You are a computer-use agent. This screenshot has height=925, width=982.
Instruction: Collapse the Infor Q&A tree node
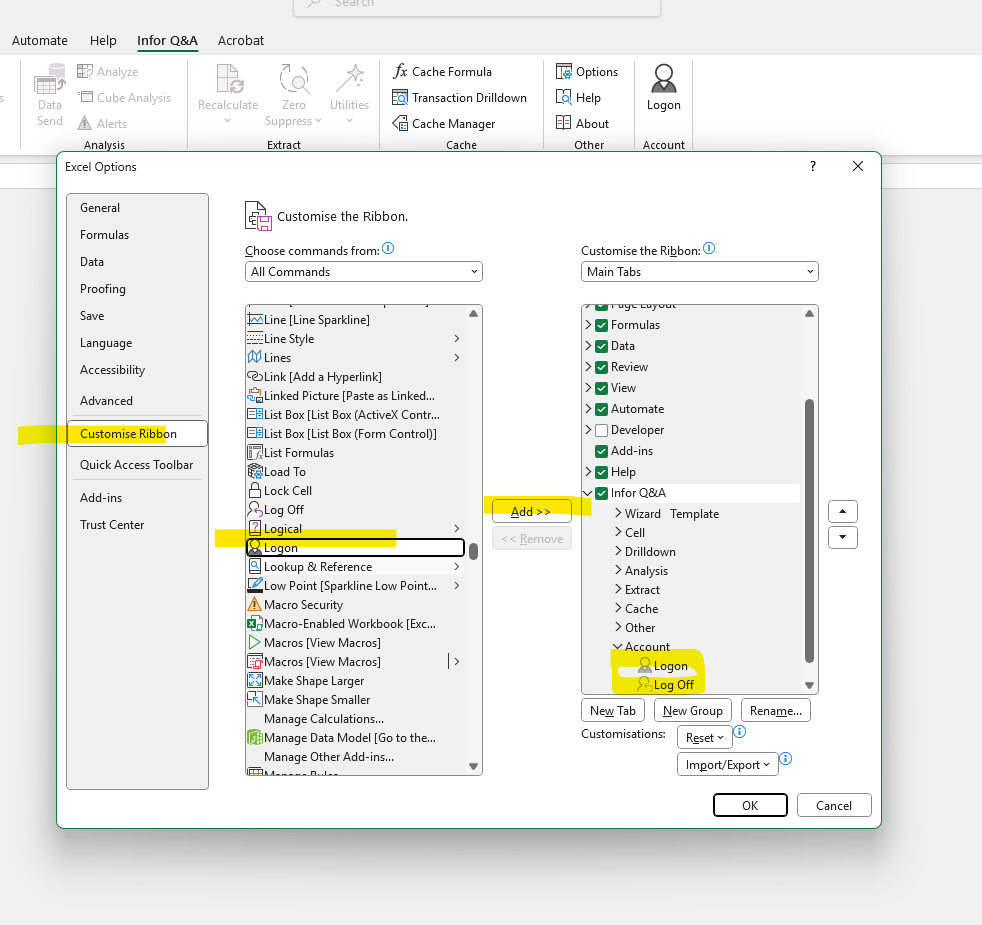coord(587,493)
